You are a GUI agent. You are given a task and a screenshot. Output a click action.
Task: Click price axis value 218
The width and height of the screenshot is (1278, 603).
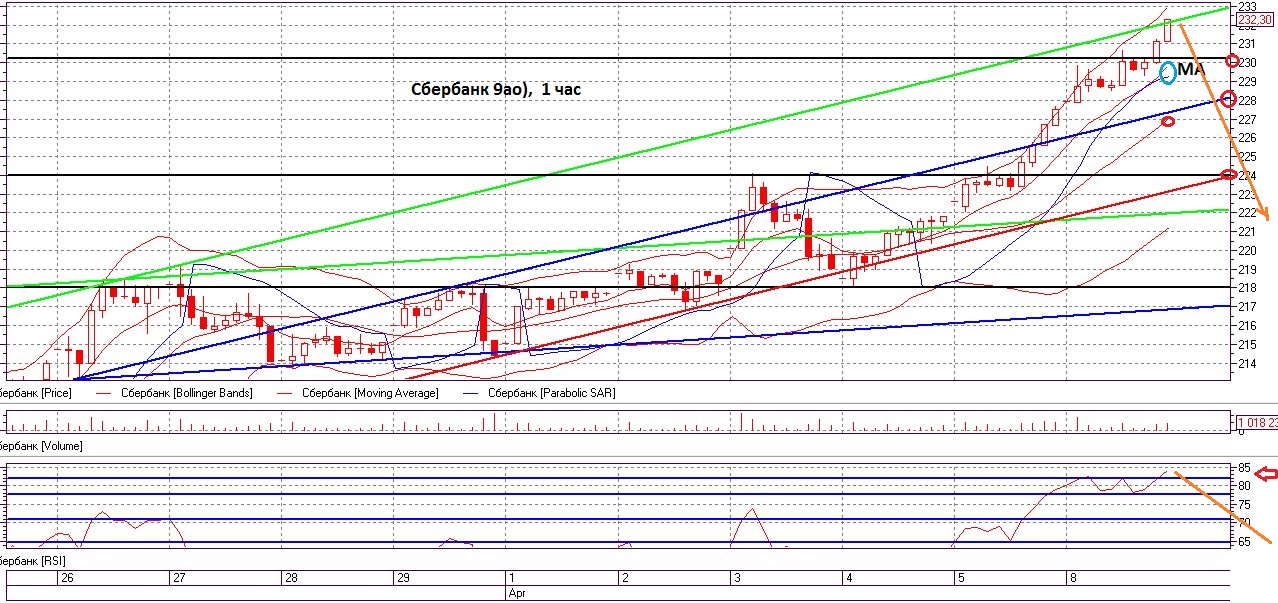(1247, 288)
